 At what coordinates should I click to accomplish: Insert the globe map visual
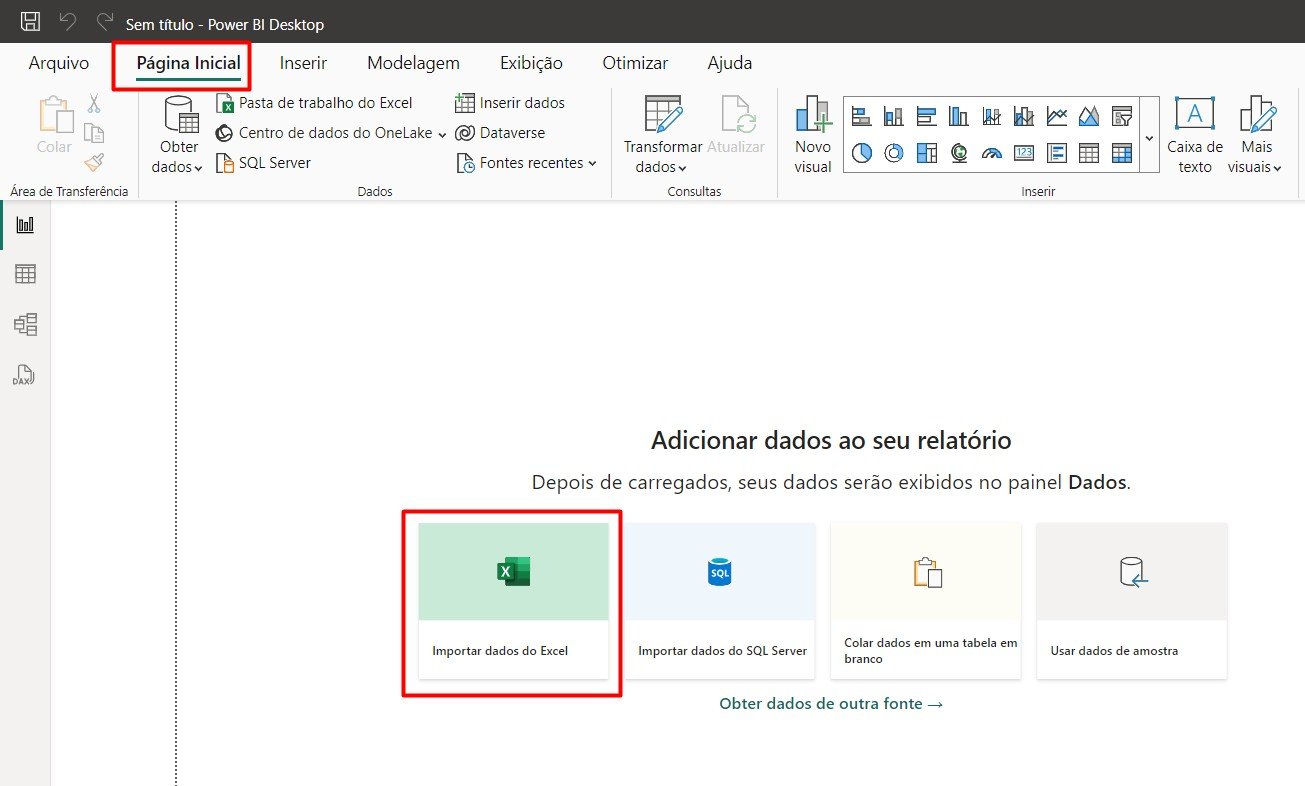coord(959,153)
